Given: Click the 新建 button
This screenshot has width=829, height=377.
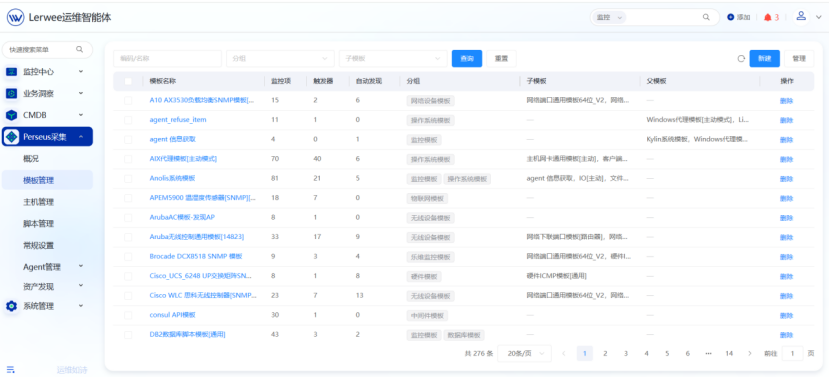Looking at the screenshot, I should click(x=764, y=59).
